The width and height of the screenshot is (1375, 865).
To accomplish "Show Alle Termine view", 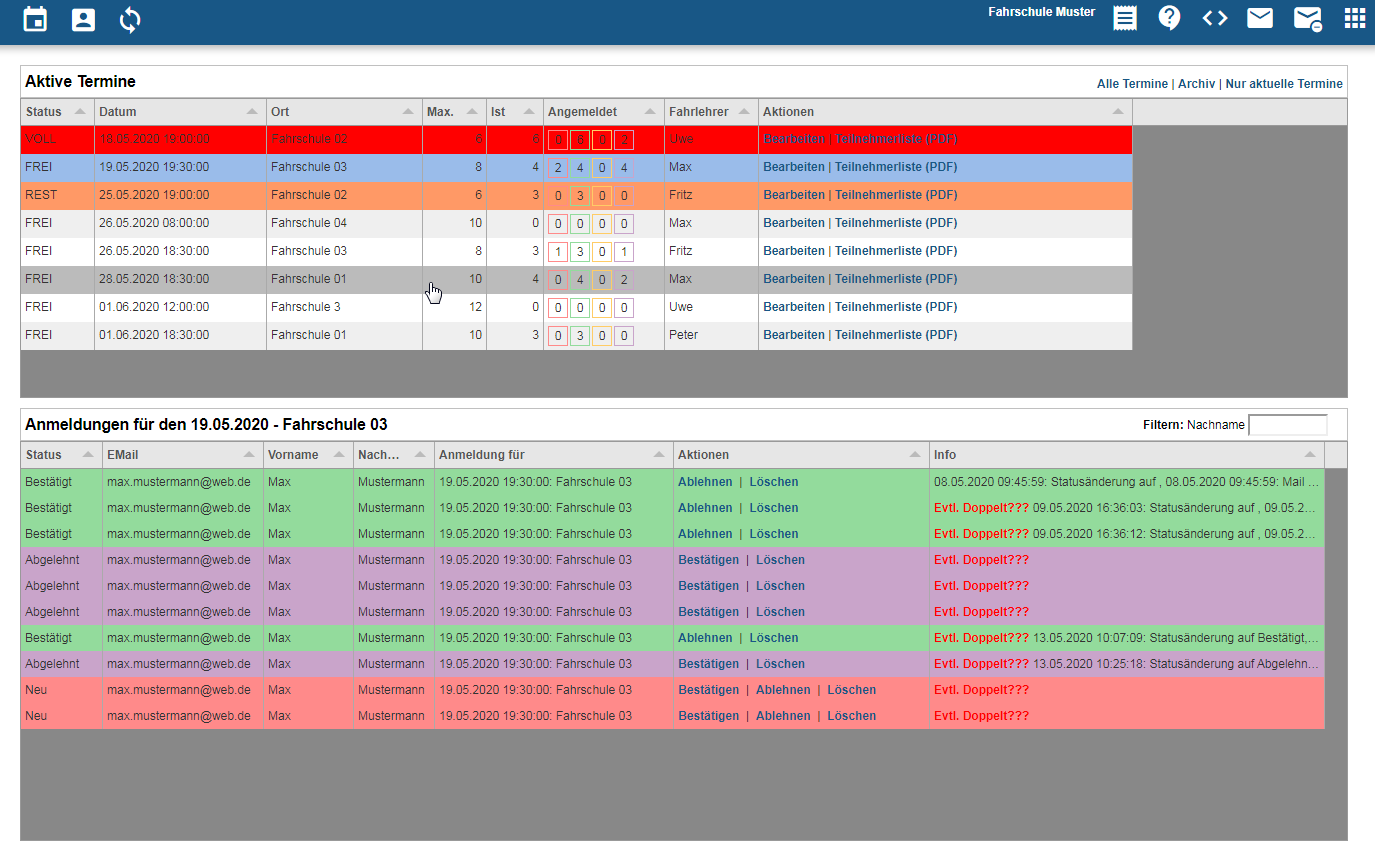I will click(x=1132, y=84).
